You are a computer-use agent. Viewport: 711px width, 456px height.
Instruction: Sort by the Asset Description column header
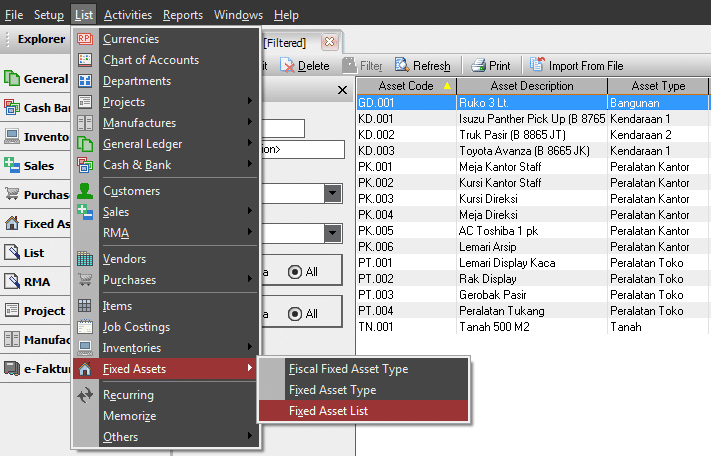pos(531,86)
